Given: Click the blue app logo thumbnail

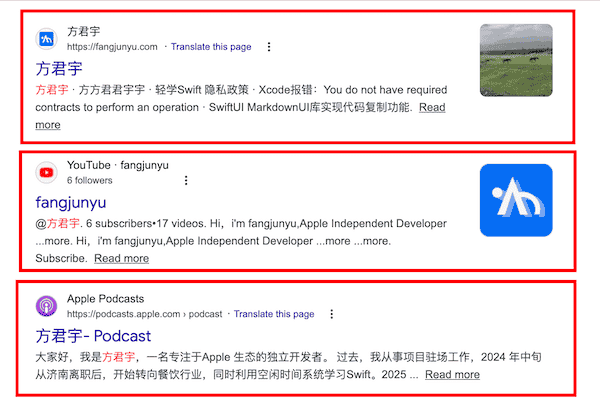Looking at the screenshot, I should click(516, 200).
